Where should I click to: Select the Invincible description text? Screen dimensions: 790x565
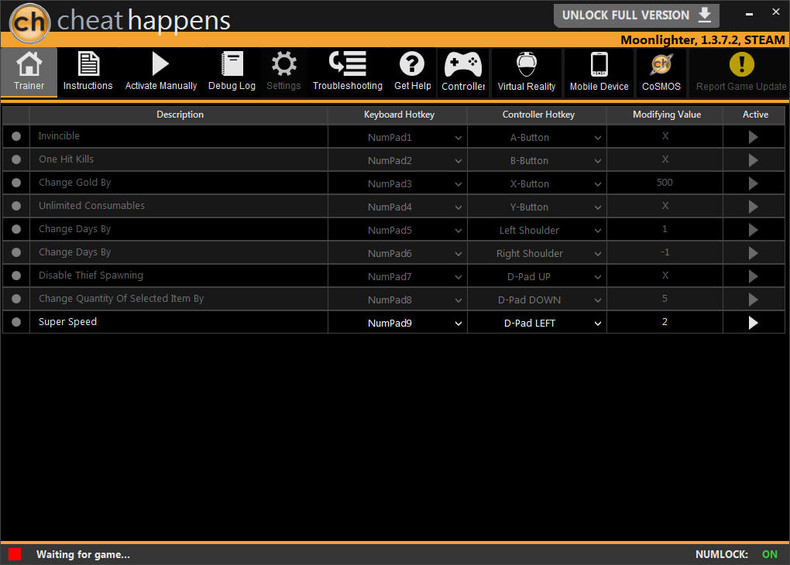click(59, 136)
